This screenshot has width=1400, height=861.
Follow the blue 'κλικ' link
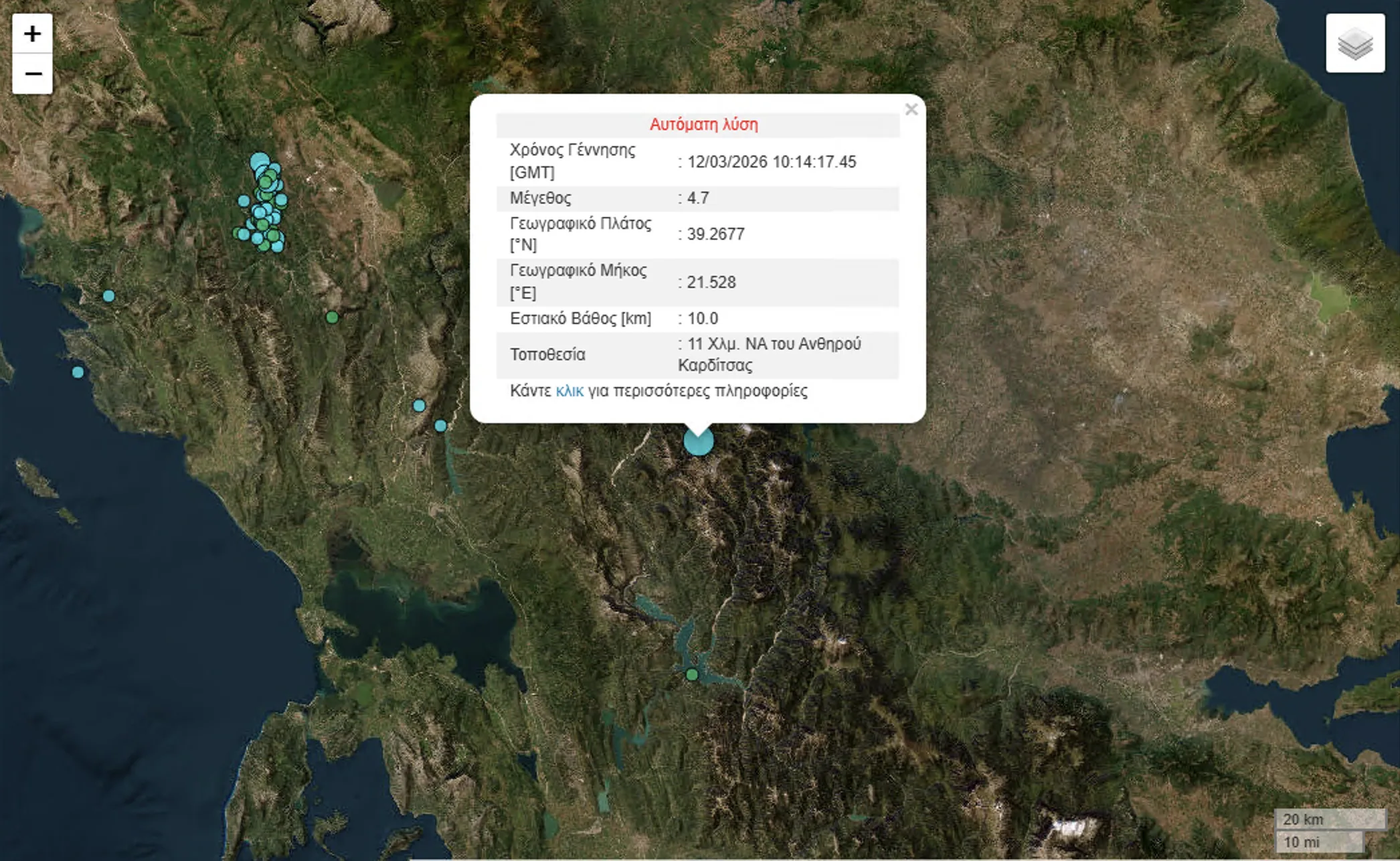[570, 391]
